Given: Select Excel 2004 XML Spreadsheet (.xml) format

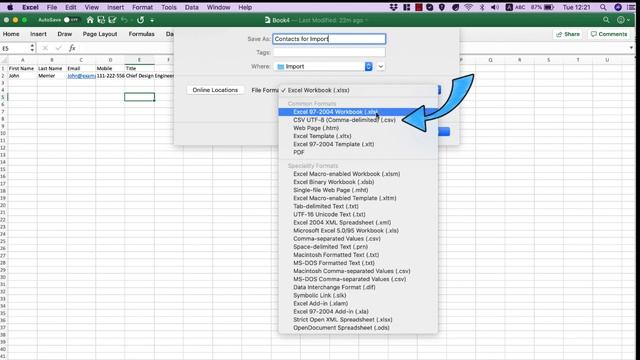Looking at the screenshot, I should (358, 222).
